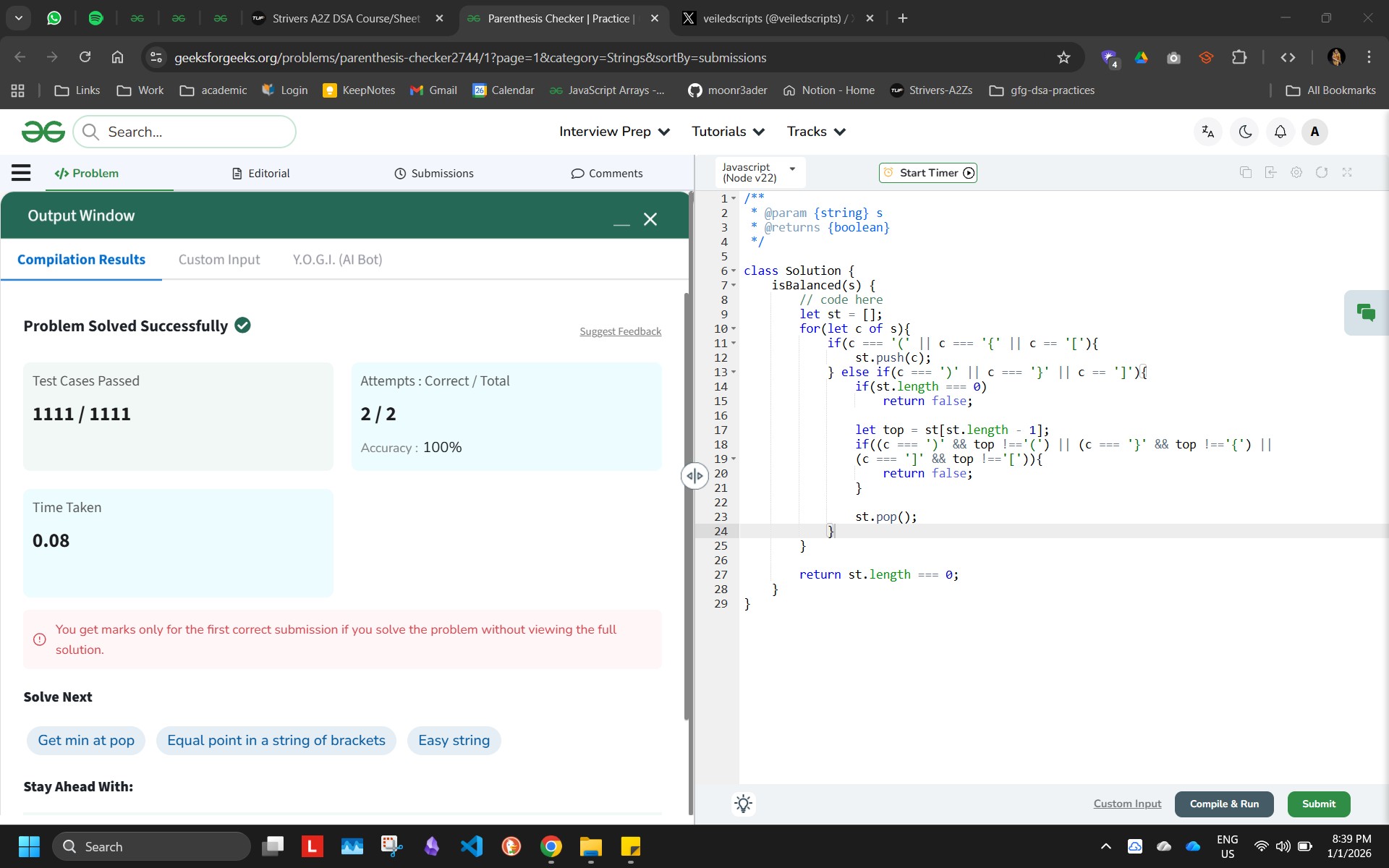Screen dimensions: 1389x868
Task: Open the green chat bubble side widget
Action: (1366, 312)
